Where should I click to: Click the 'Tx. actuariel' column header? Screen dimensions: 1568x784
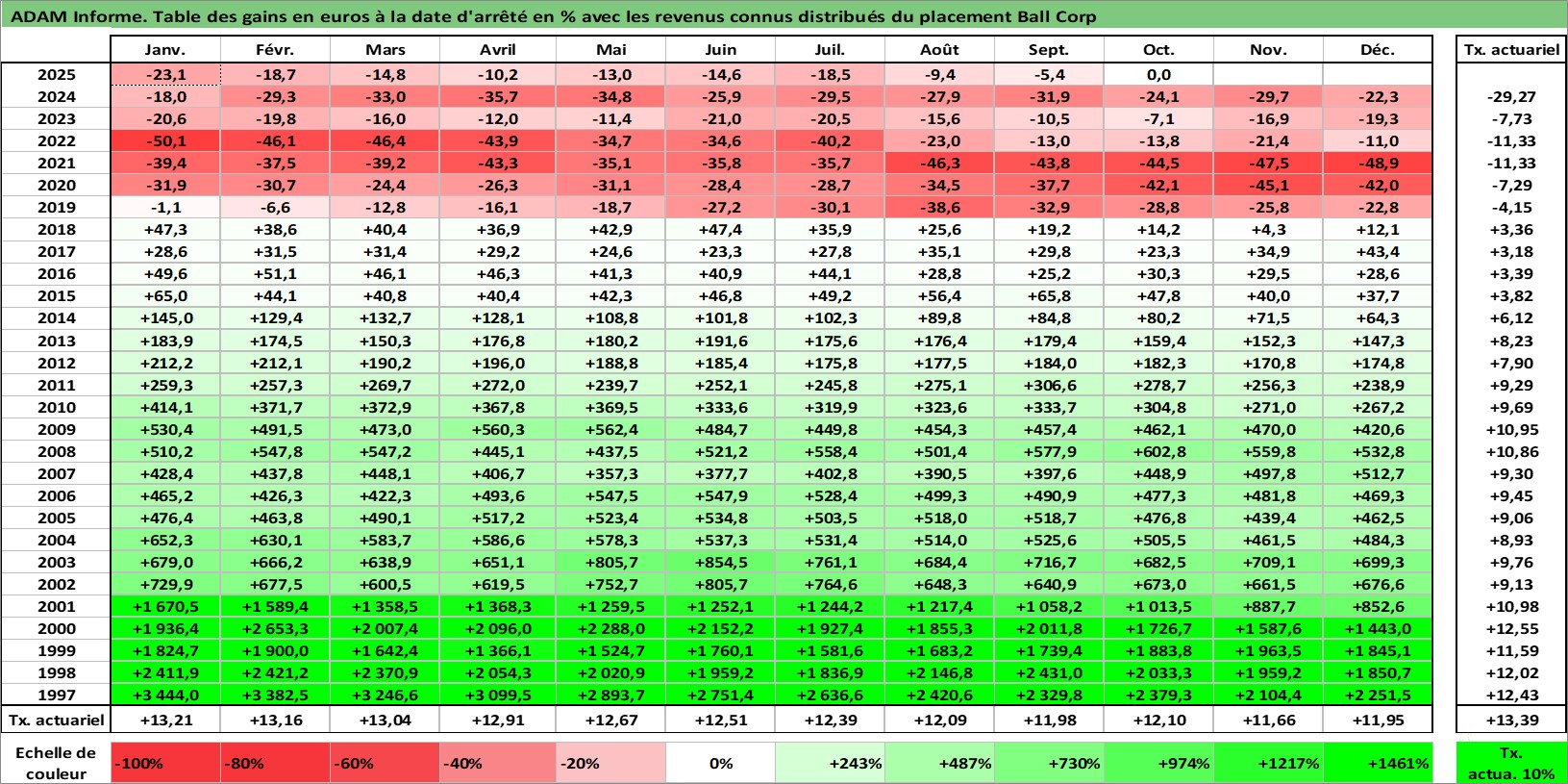point(1512,50)
